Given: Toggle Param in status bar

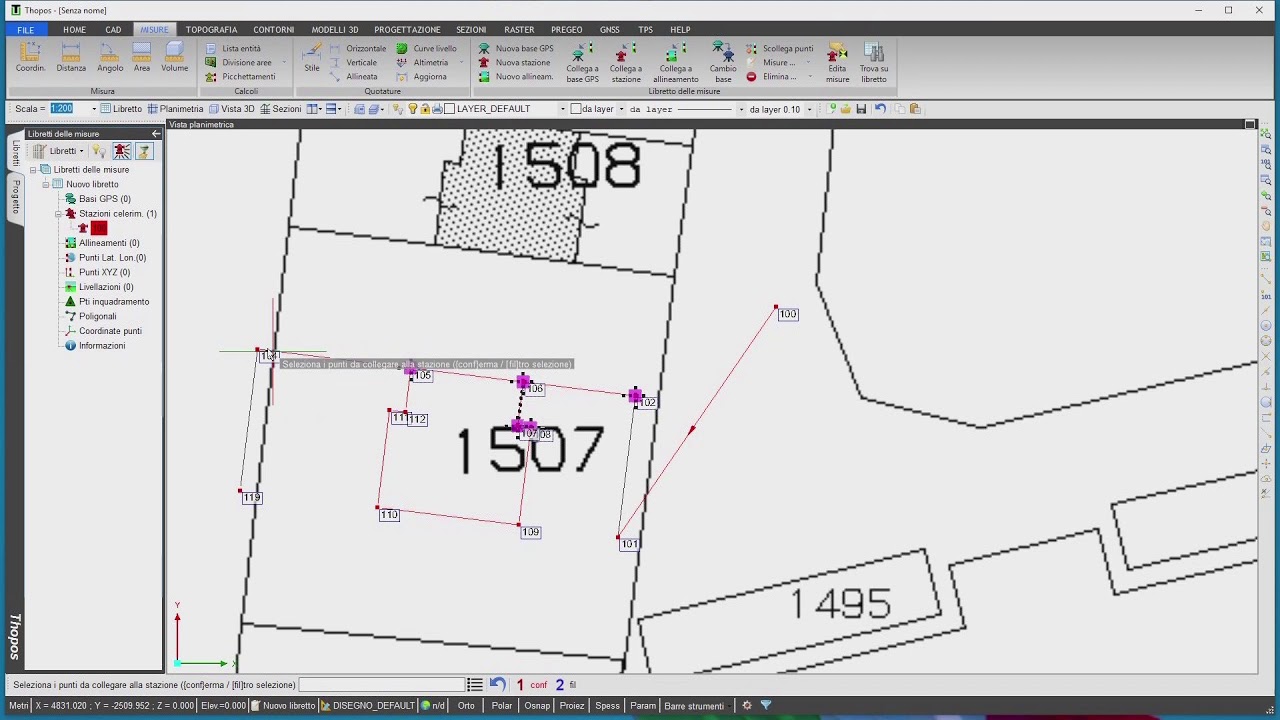Looking at the screenshot, I should click(643, 705).
